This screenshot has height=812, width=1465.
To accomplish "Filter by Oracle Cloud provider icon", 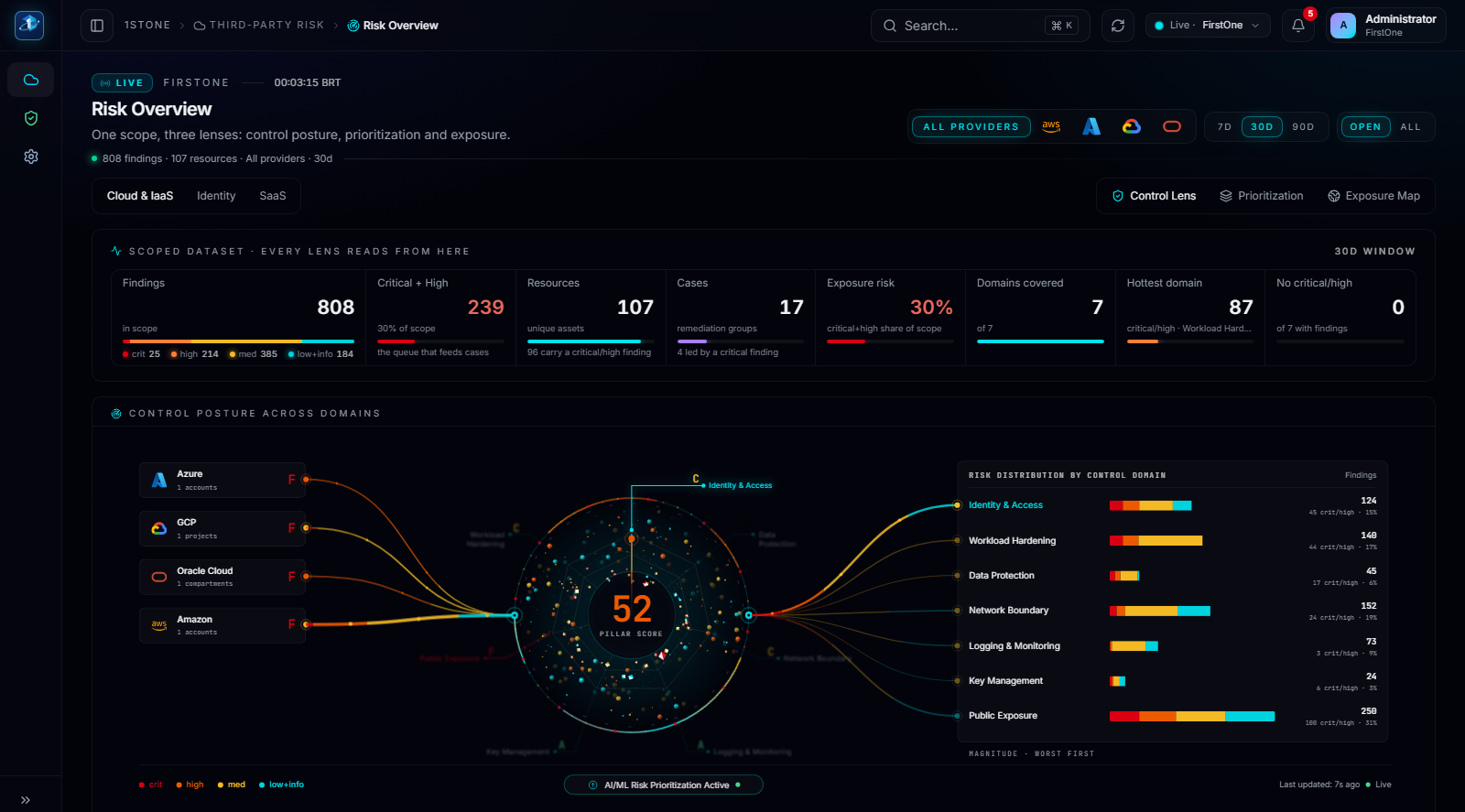I will tap(1172, 126).
